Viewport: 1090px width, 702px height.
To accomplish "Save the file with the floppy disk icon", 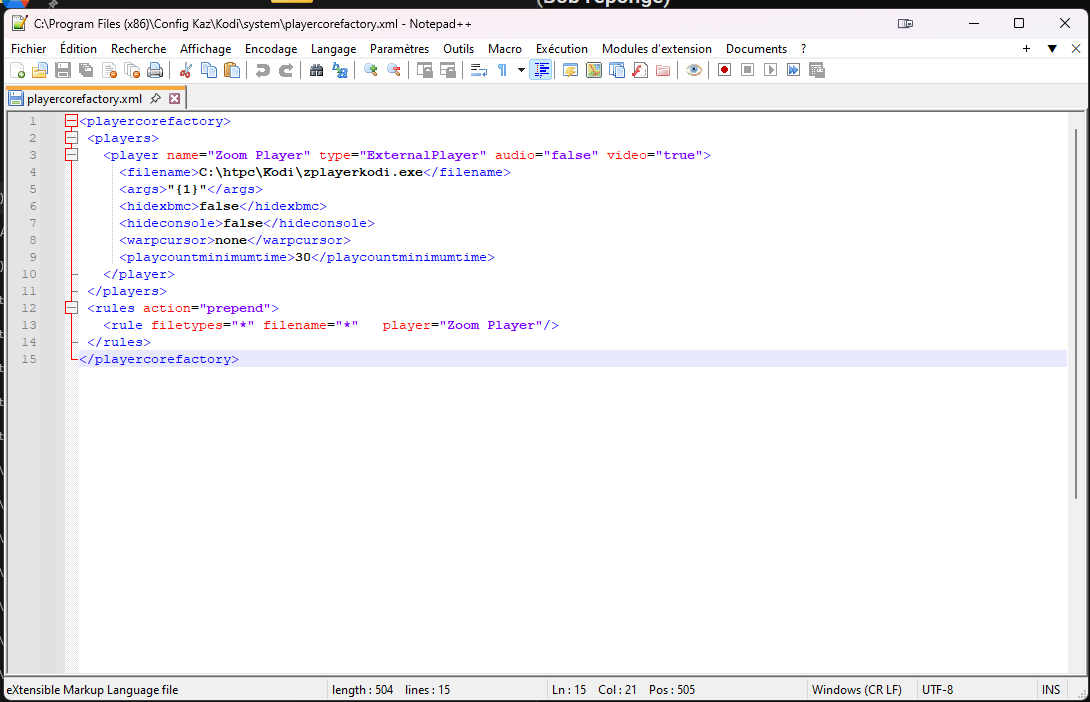I will coord(62,70).
